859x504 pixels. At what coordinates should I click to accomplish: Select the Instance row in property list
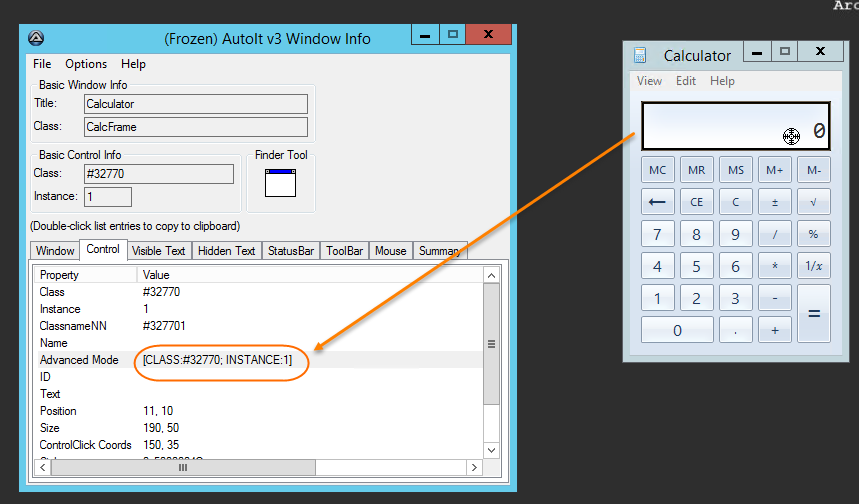tap(259, 309)
